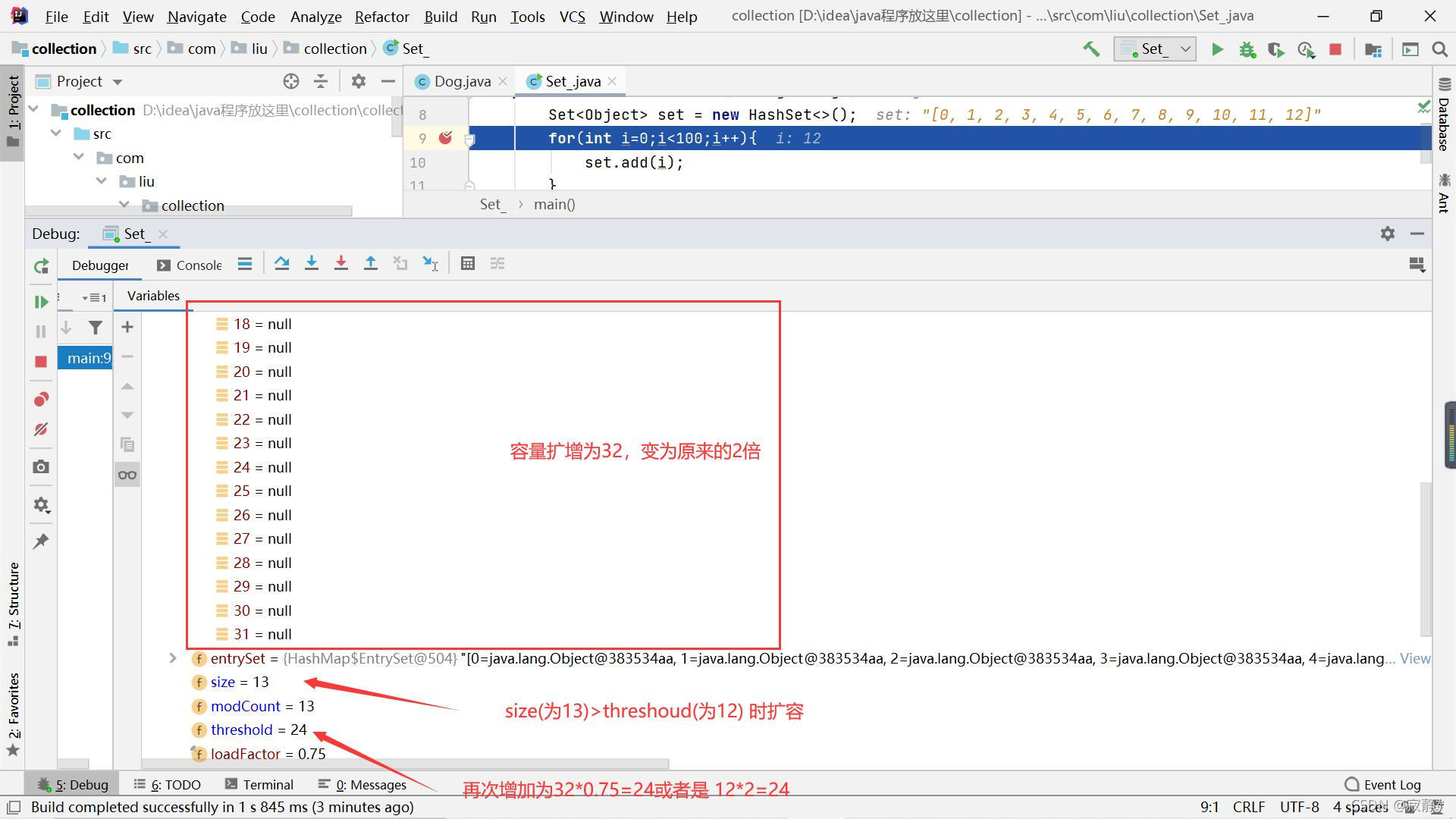Open View Breakpoints icon
The height and width of the screenshot is (819, 1456).
[41, 400]
